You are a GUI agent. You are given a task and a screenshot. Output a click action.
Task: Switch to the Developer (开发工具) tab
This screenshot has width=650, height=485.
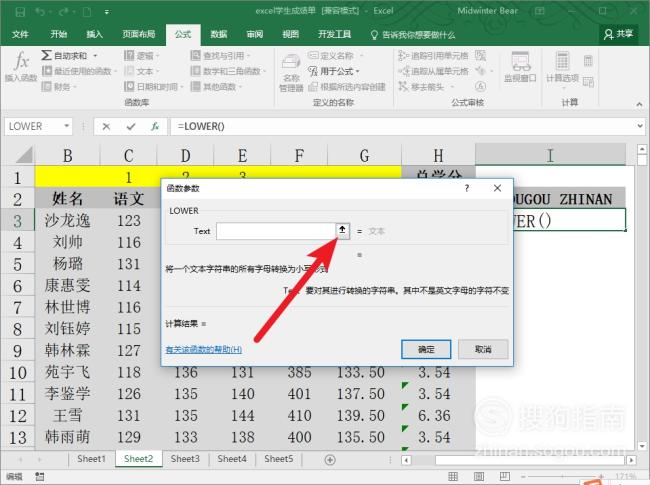point(335,34)
